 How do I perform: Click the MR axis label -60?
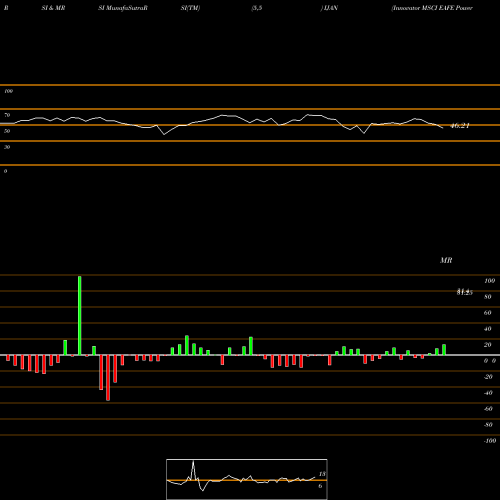488,409
